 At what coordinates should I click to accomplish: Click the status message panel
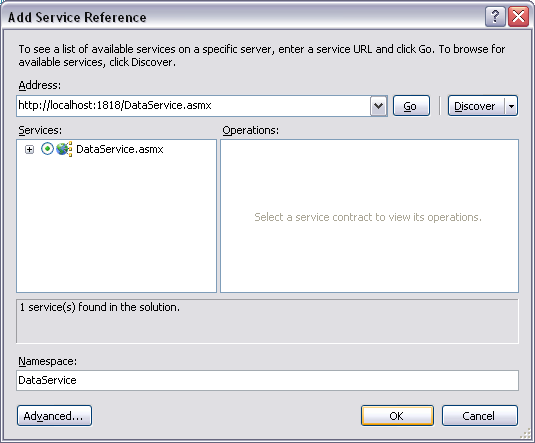pos(267,321)
